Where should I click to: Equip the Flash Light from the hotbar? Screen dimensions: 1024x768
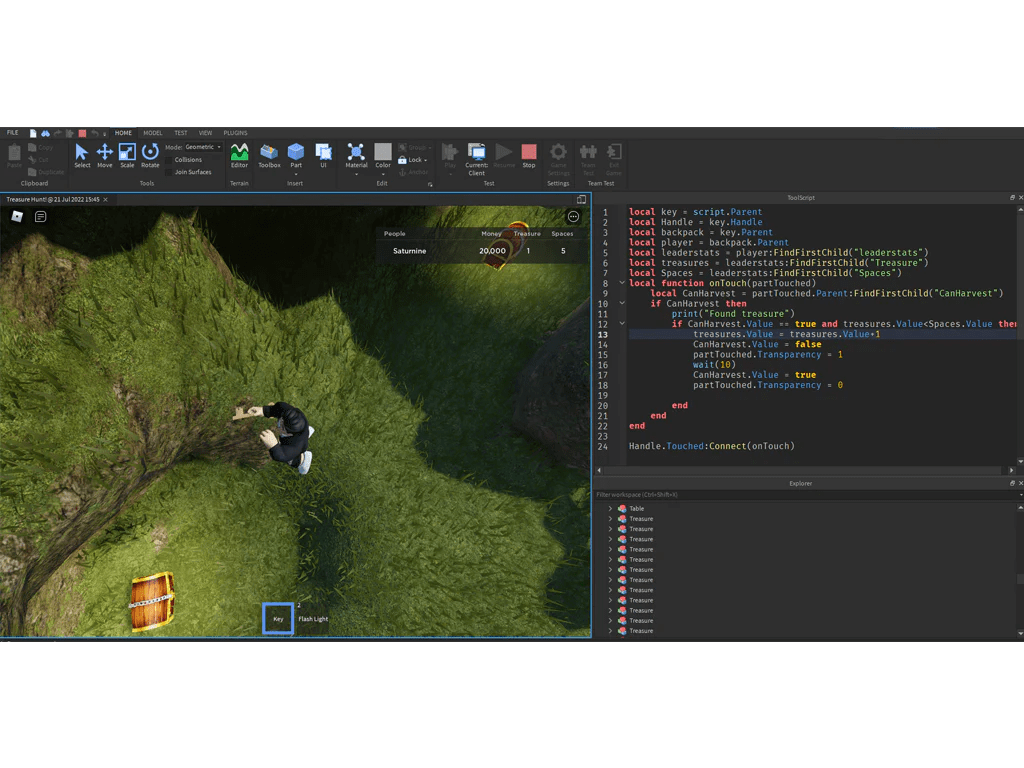(312, 618)
